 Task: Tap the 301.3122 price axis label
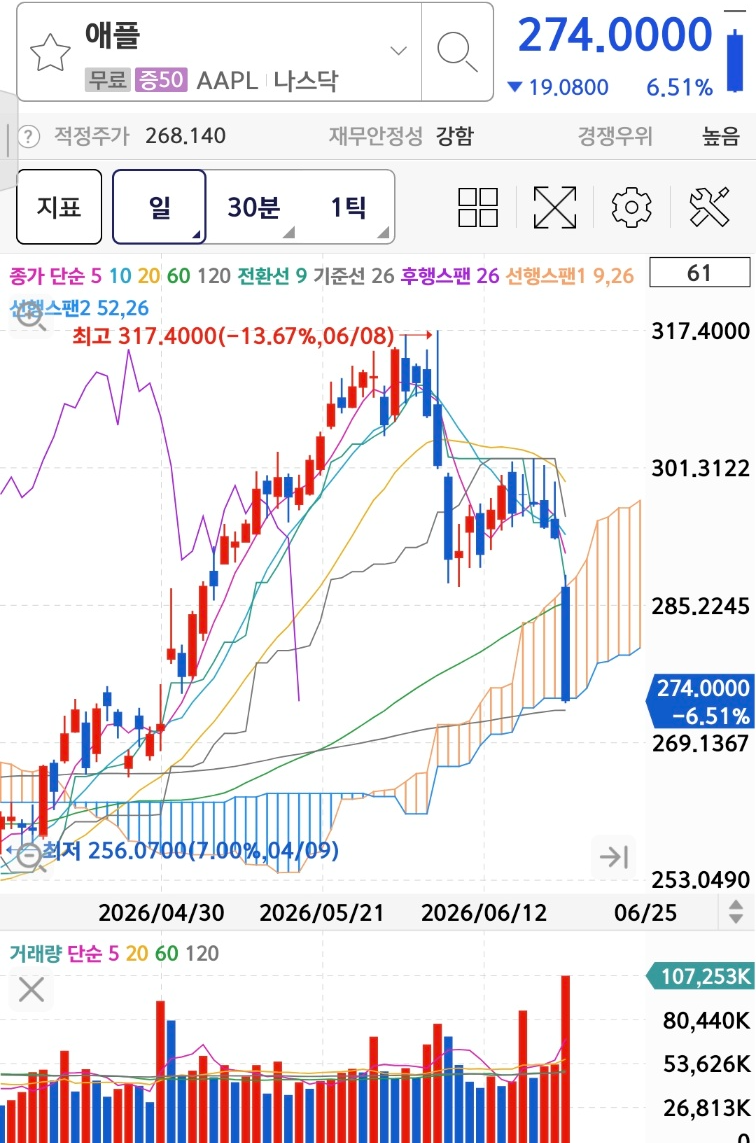click(x=701, y=468)
